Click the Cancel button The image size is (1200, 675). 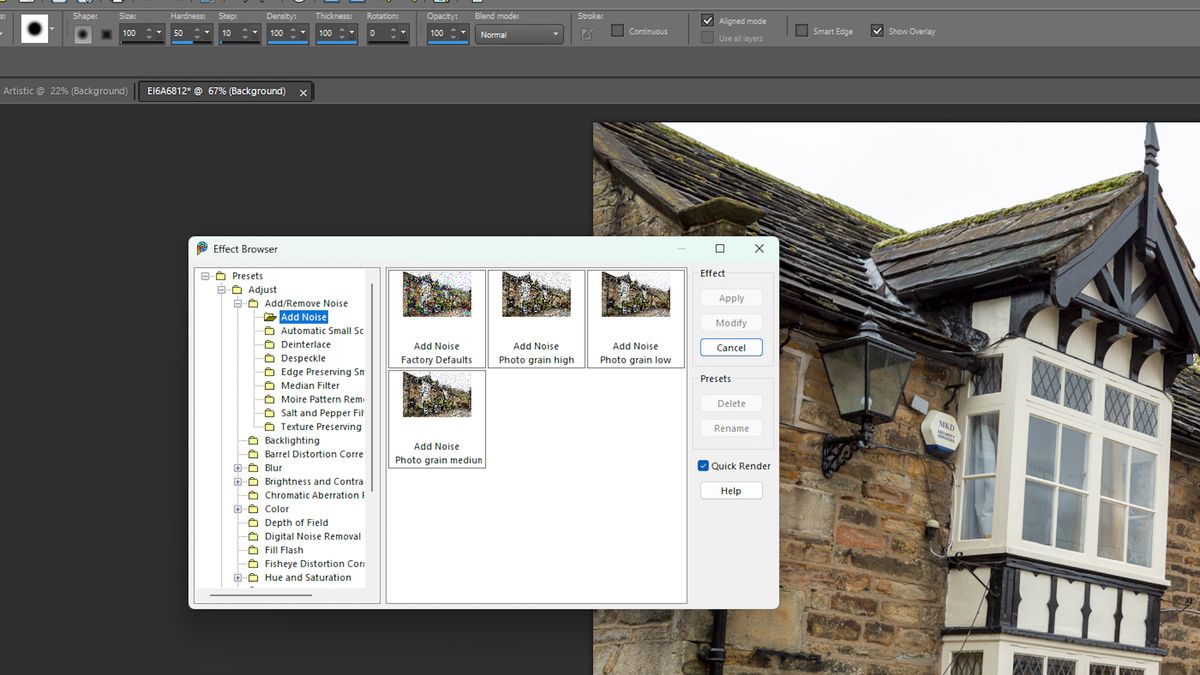coord(731,347)
